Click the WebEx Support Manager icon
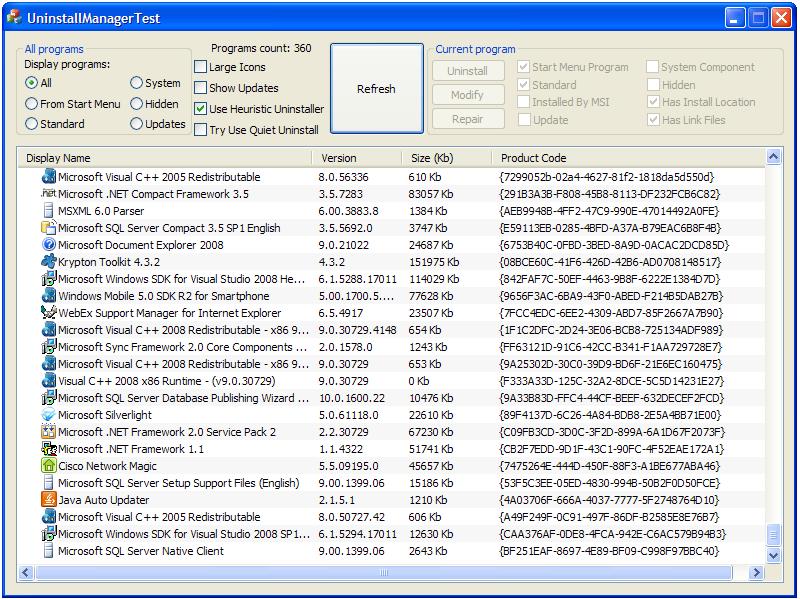Image resolution: width=800 pixels, height=599 pixels. (48, 313)
